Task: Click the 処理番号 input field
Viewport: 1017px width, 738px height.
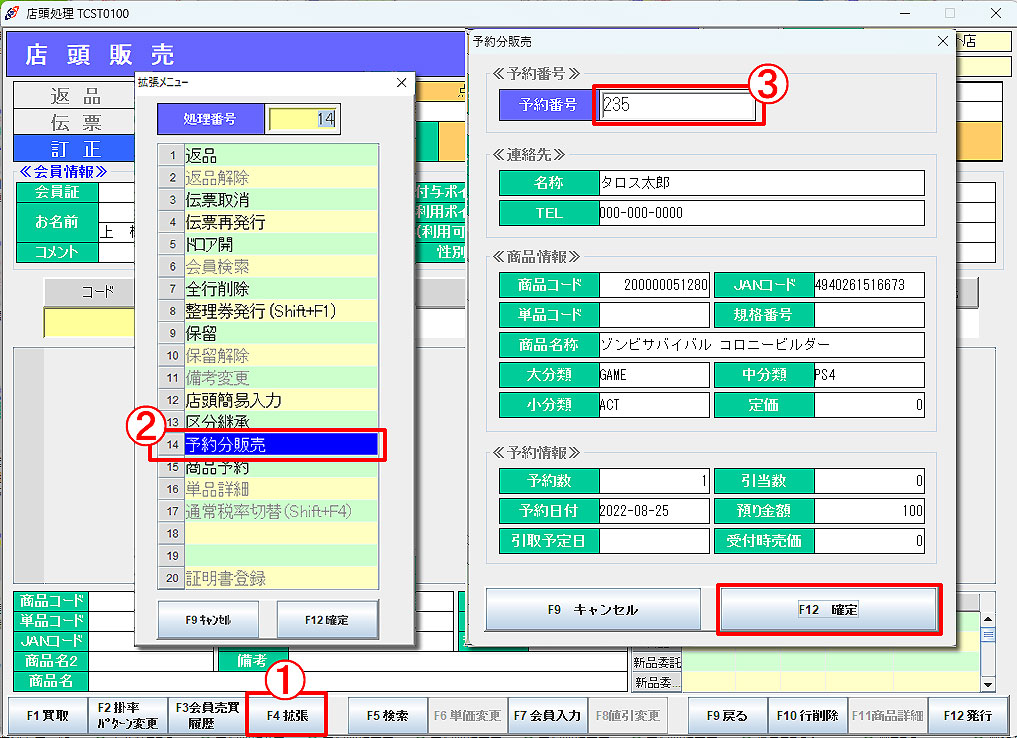Action: [x=304, y=119]
